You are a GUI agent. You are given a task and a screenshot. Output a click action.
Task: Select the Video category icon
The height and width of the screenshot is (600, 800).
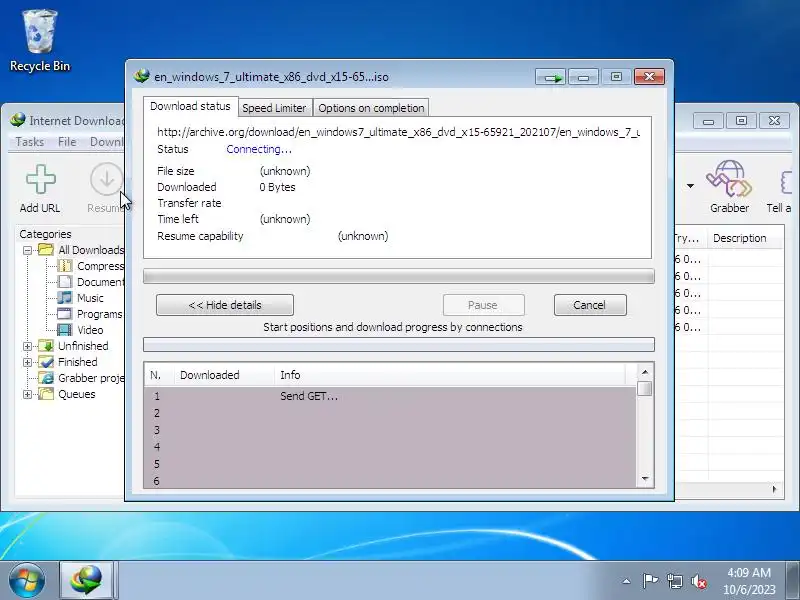(65, 330)
